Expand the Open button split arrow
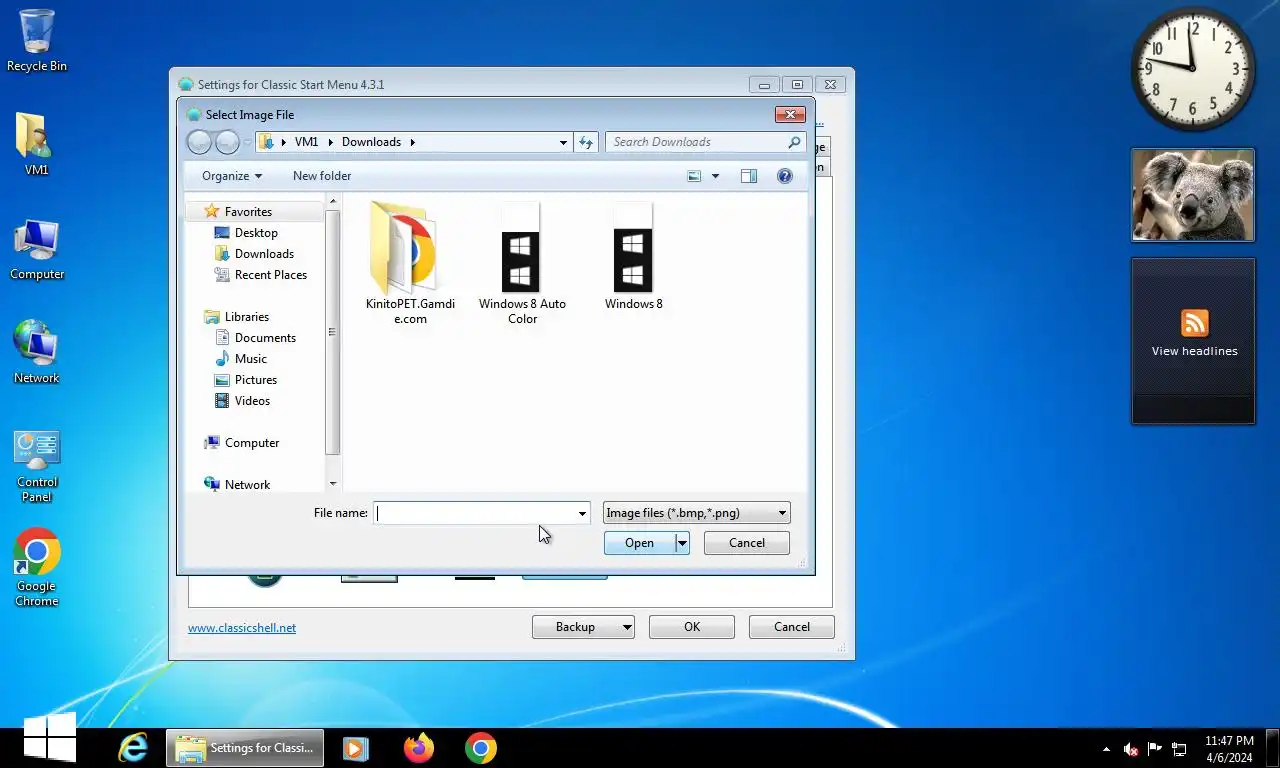This screenshot has height=768, width=1280. tap(682, 543)
